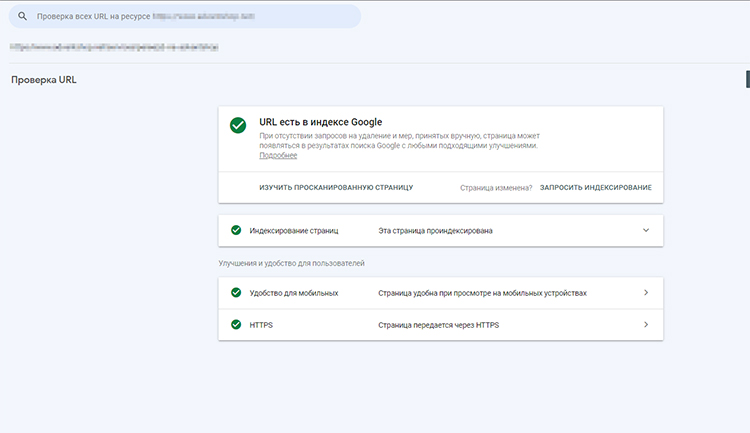This screenshot has width=750, height=433.
Task: Click the 'Страница изменена?' text
Action: coord(496,187)
